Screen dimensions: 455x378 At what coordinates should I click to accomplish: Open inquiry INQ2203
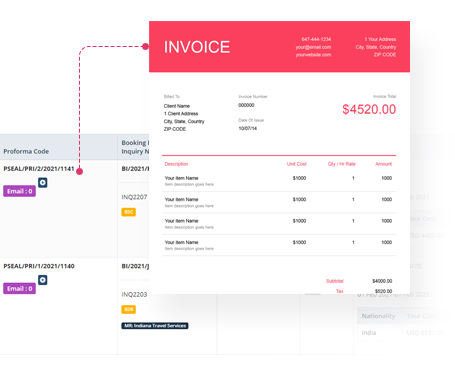click(x=134, y=294)
